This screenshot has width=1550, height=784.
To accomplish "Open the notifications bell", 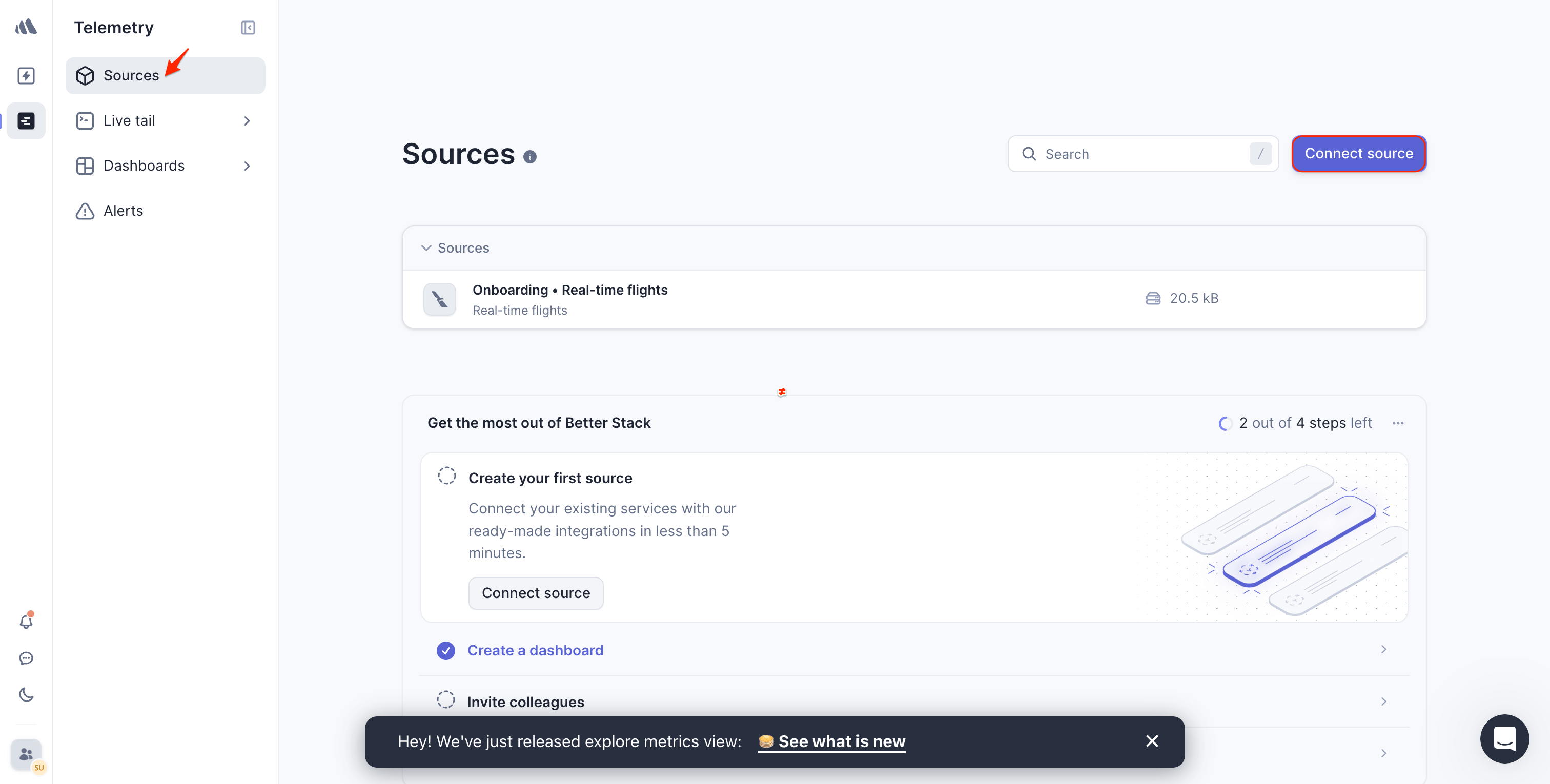I will point(26,622).
